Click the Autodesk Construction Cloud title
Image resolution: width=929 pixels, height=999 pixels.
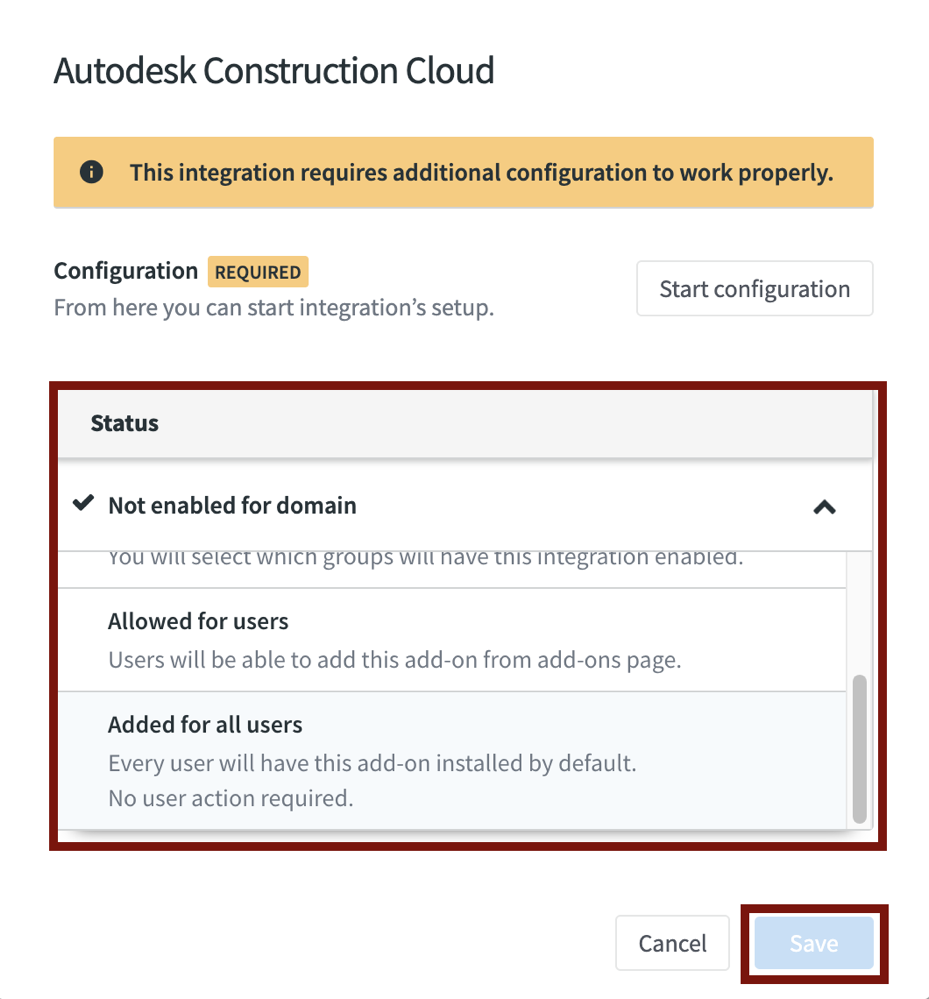coord(273,70)
